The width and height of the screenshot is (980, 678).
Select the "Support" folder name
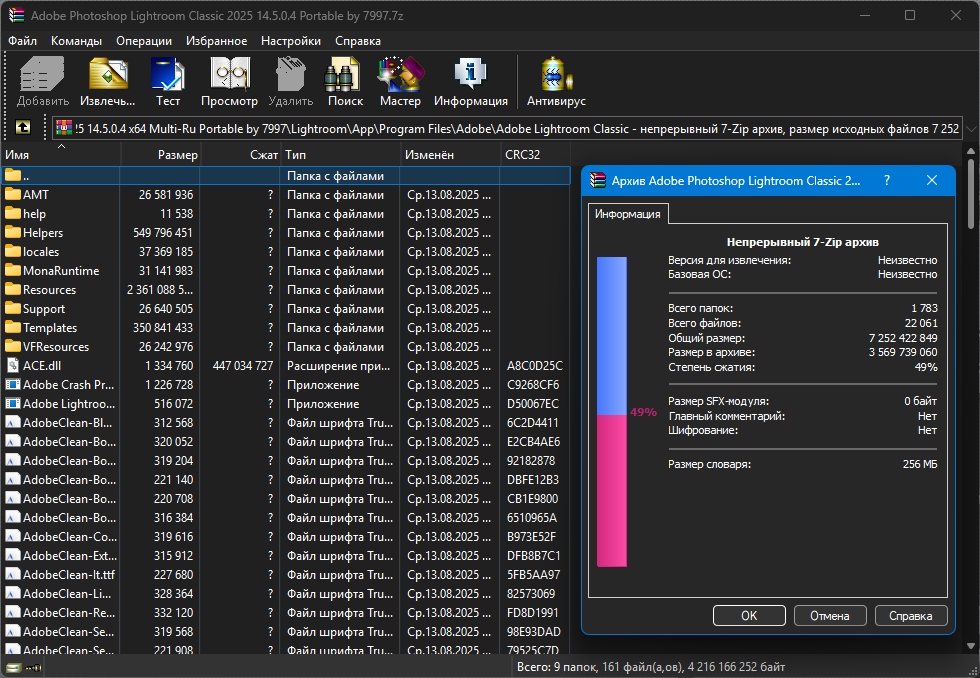tap(44, 309)
